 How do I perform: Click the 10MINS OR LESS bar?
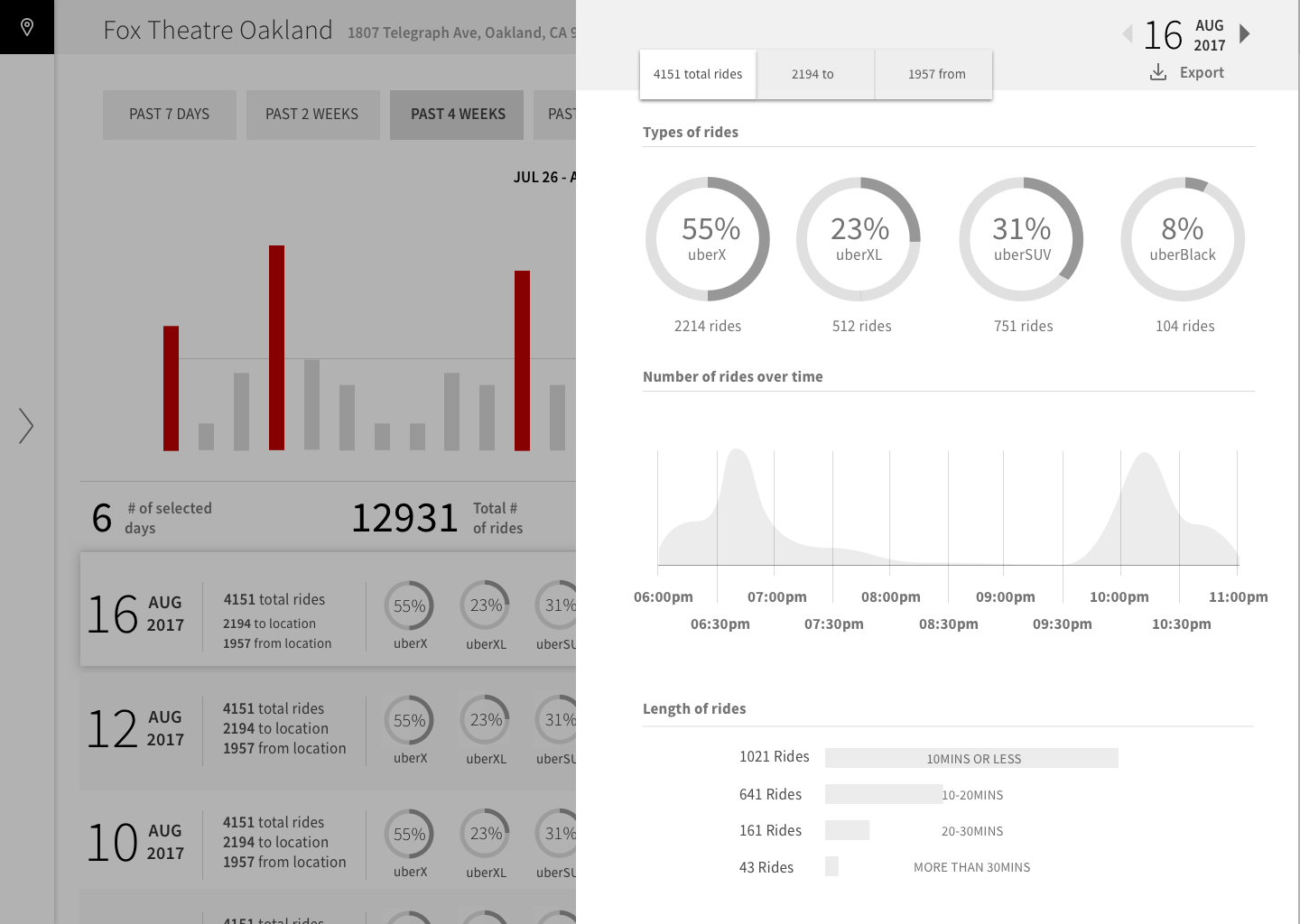click(x=971, y=758)
